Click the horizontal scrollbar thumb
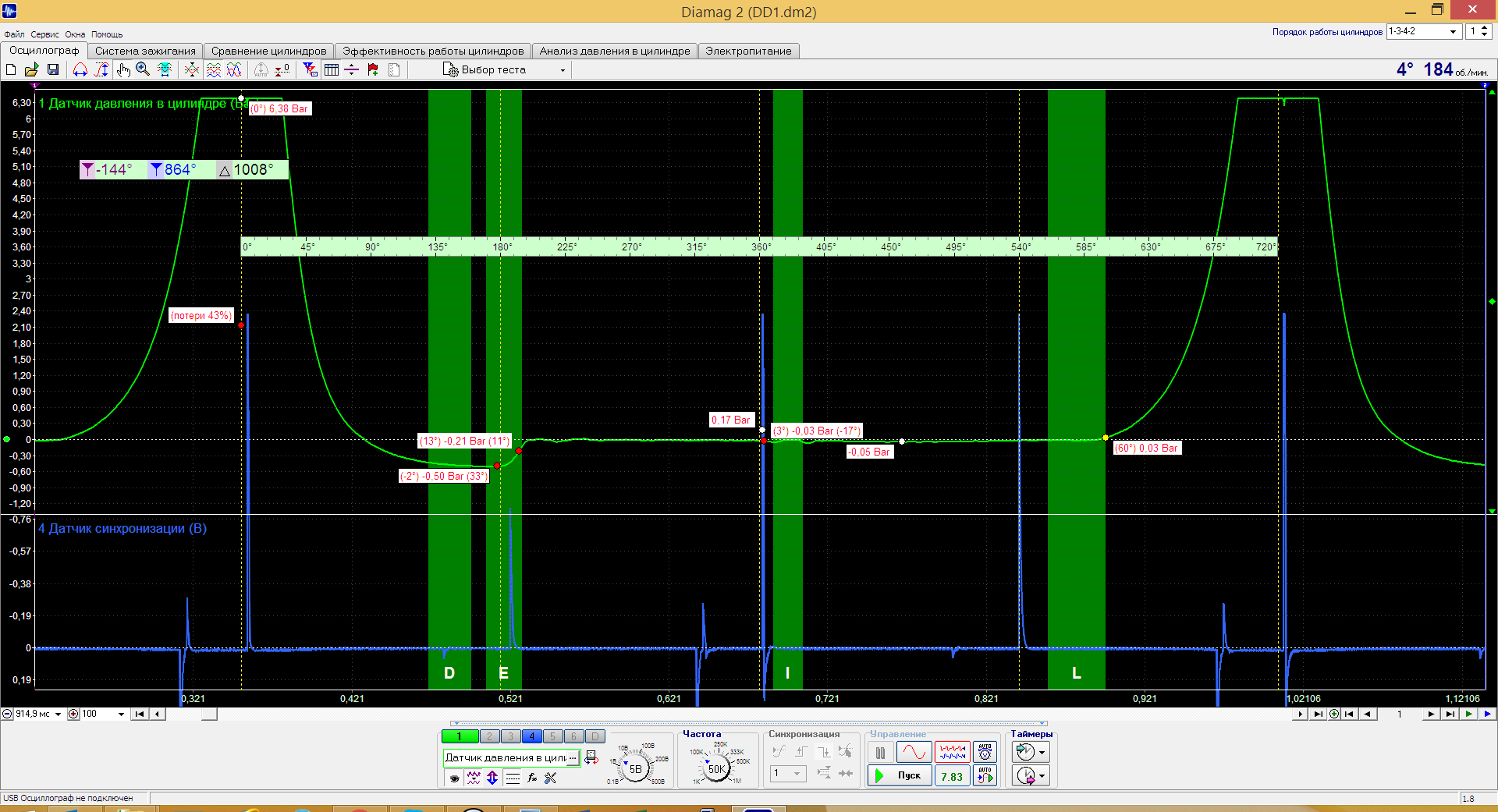The image size is (1498, 812). (x=209, y=714)
